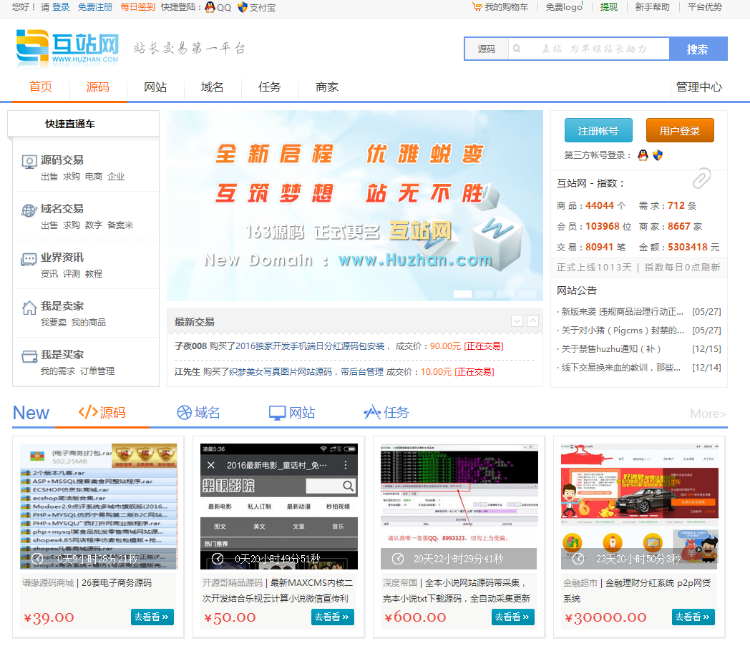Click 我的商品 under 我是卖家
750x646 pixels.
[x=88, y=323]
